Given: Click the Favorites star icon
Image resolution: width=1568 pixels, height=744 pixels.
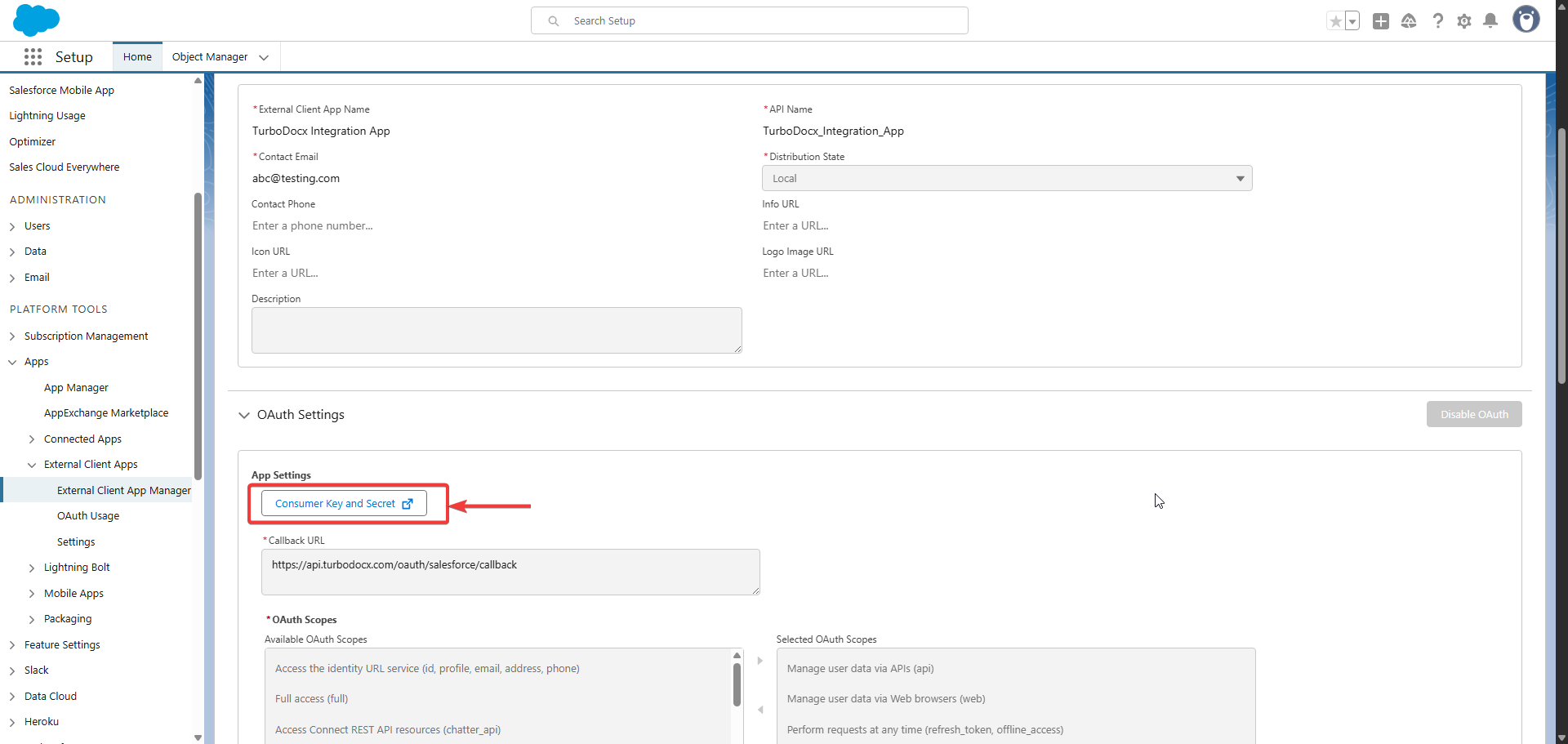Looking at the screenshot, I should coord(1335,21).
